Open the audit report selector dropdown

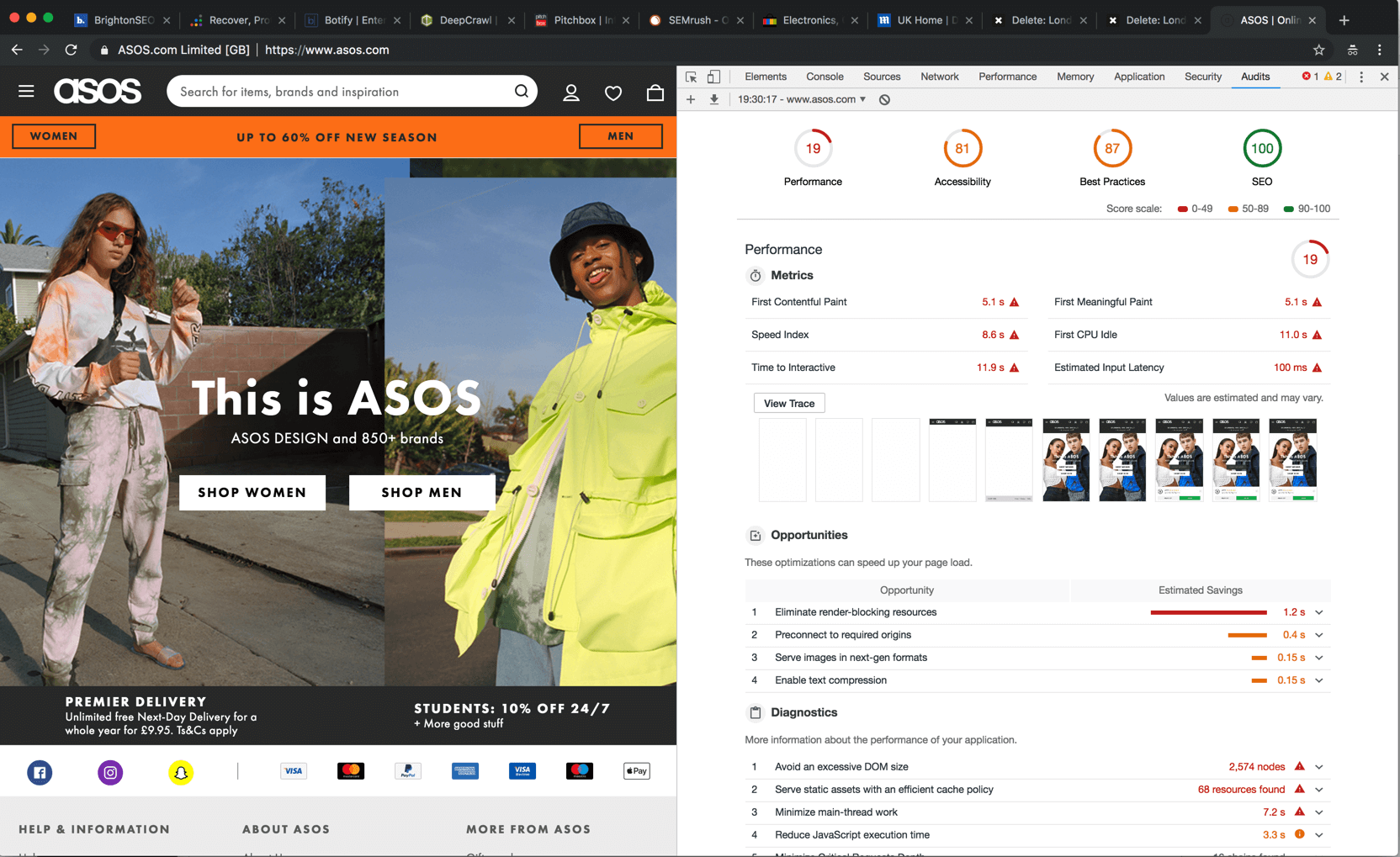(x=802, y=99)
